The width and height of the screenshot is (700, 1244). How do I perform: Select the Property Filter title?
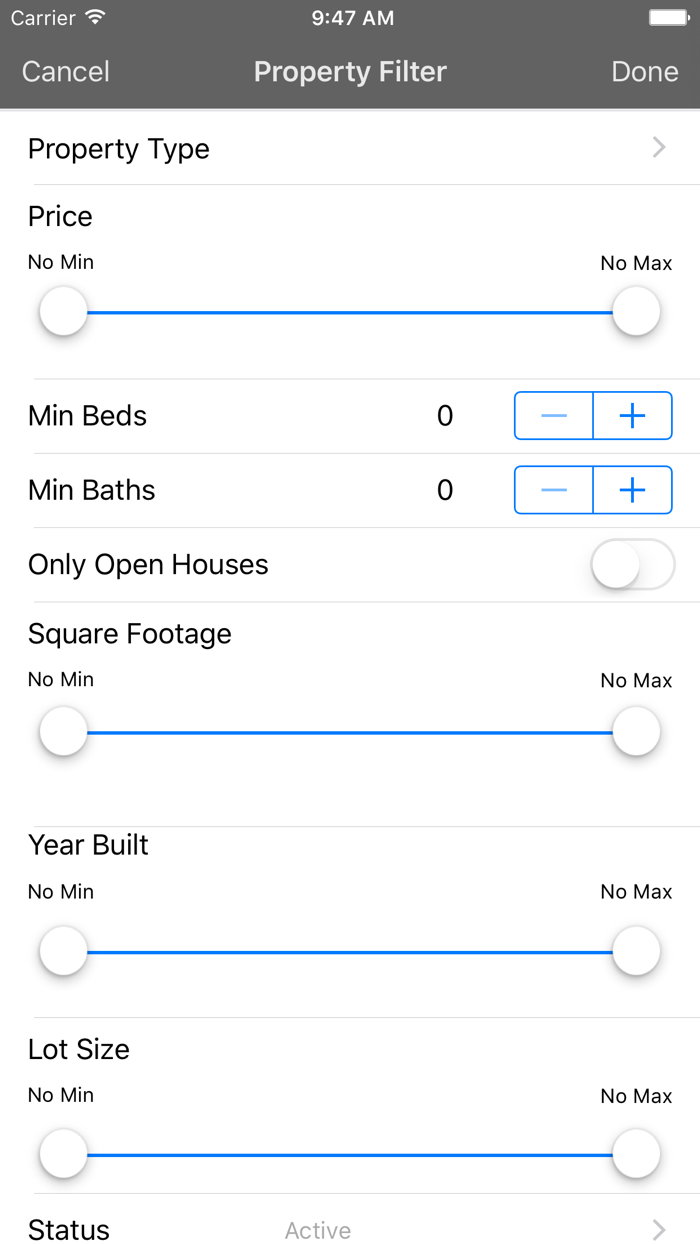350,71
